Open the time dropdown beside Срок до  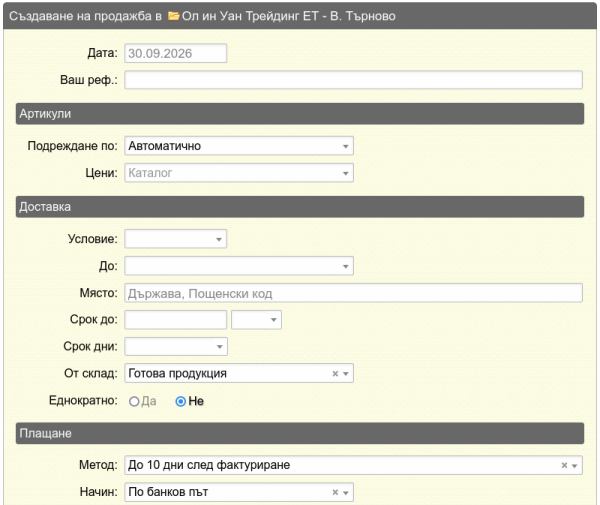pyautogui.click(x=256, y=320)
